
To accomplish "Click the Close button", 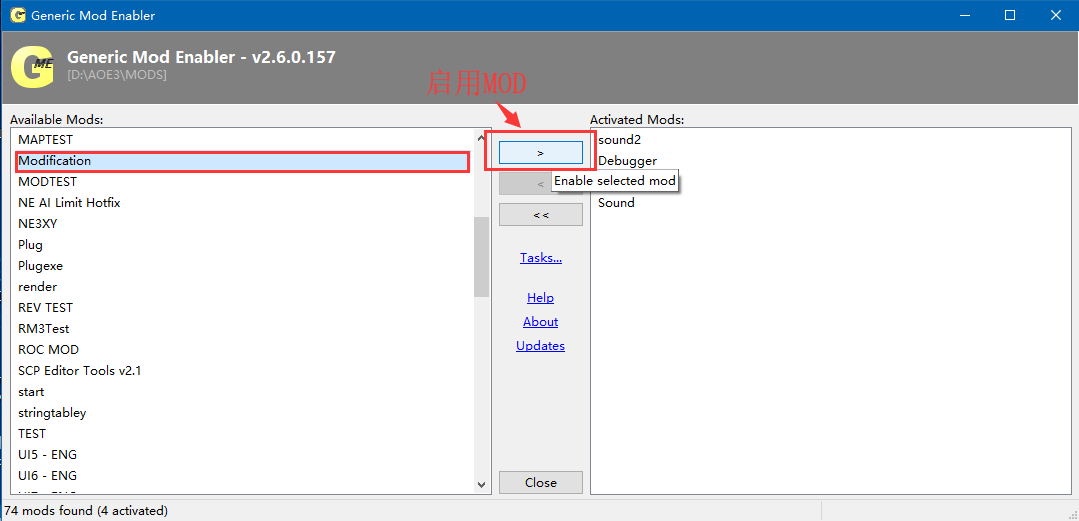I will (x=540, y=482).
